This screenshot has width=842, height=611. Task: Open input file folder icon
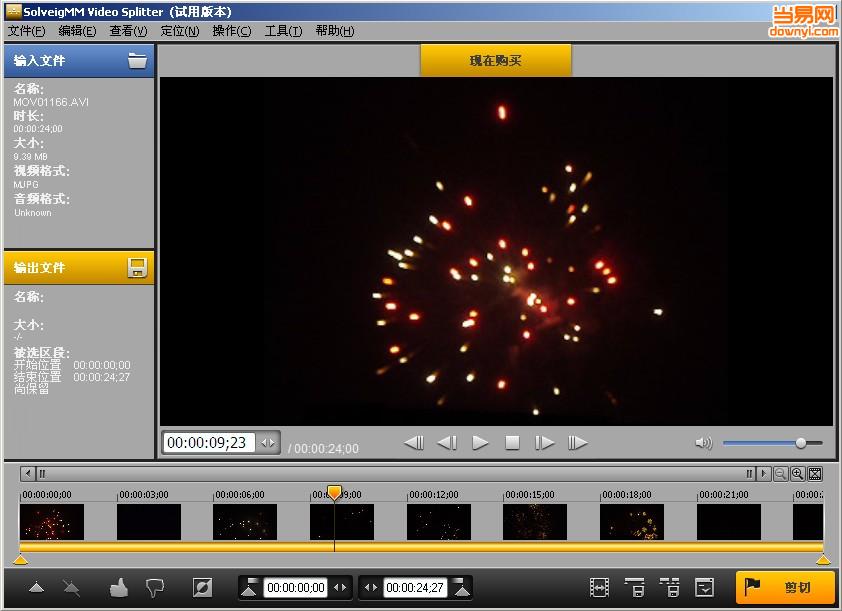137,61
